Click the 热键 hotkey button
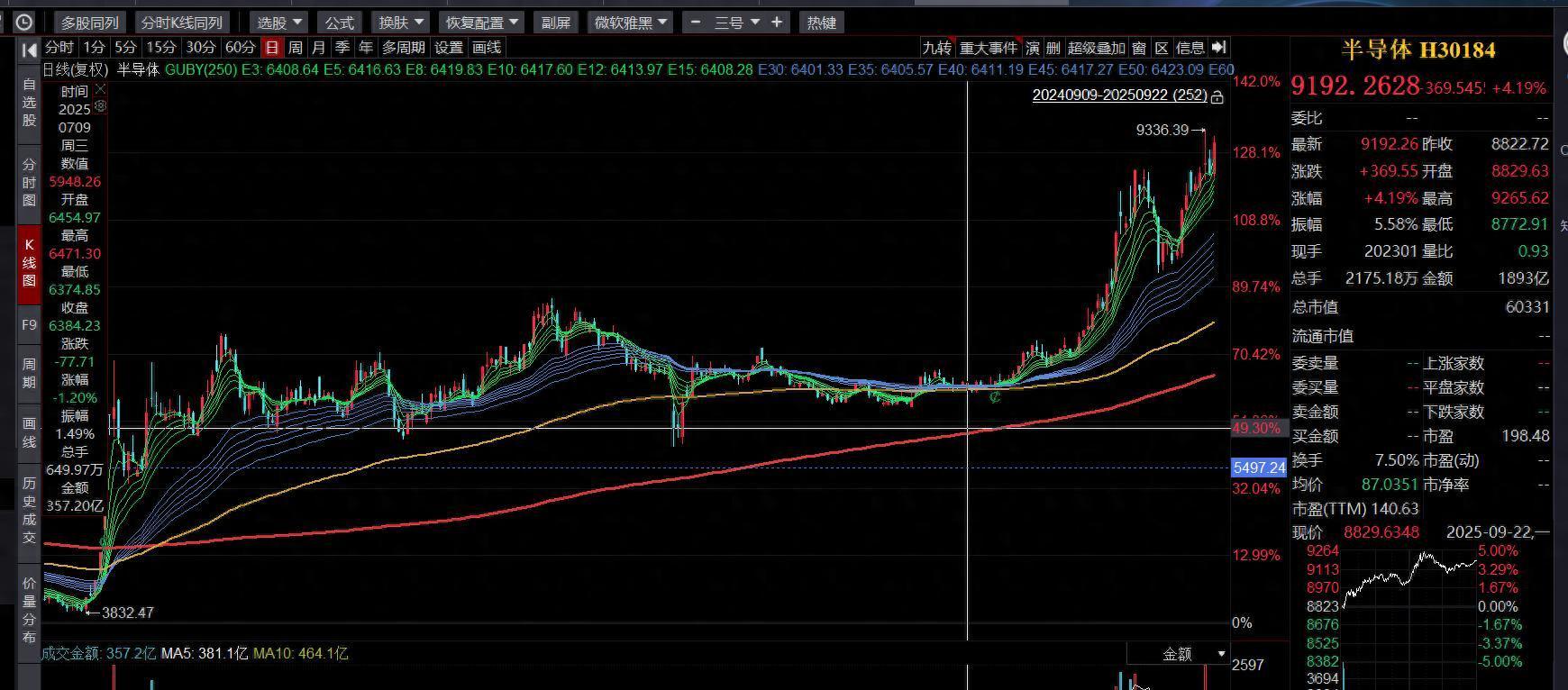1568x690 pixels. [821, 23]
